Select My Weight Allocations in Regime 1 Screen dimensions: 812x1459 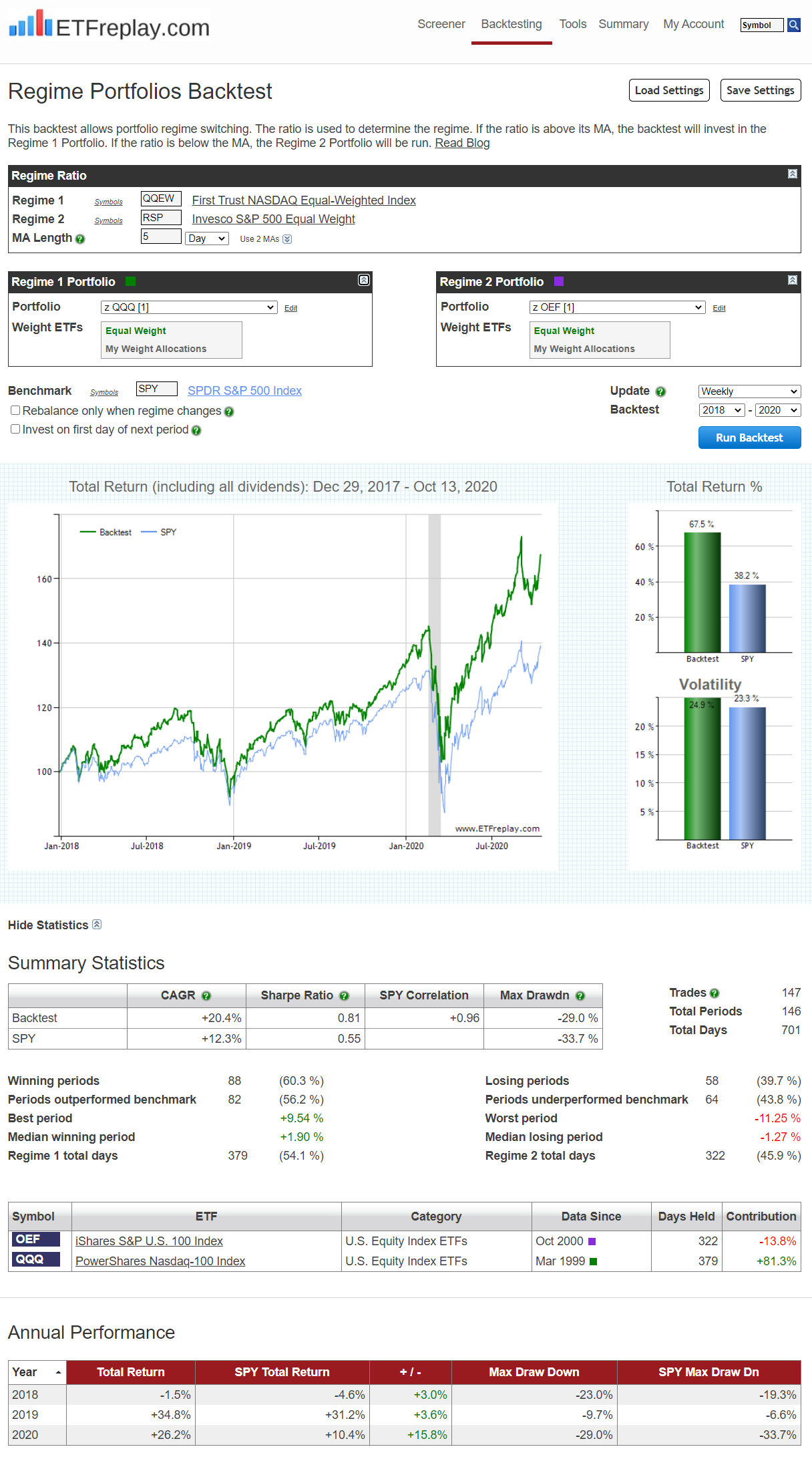pos(156,349)
